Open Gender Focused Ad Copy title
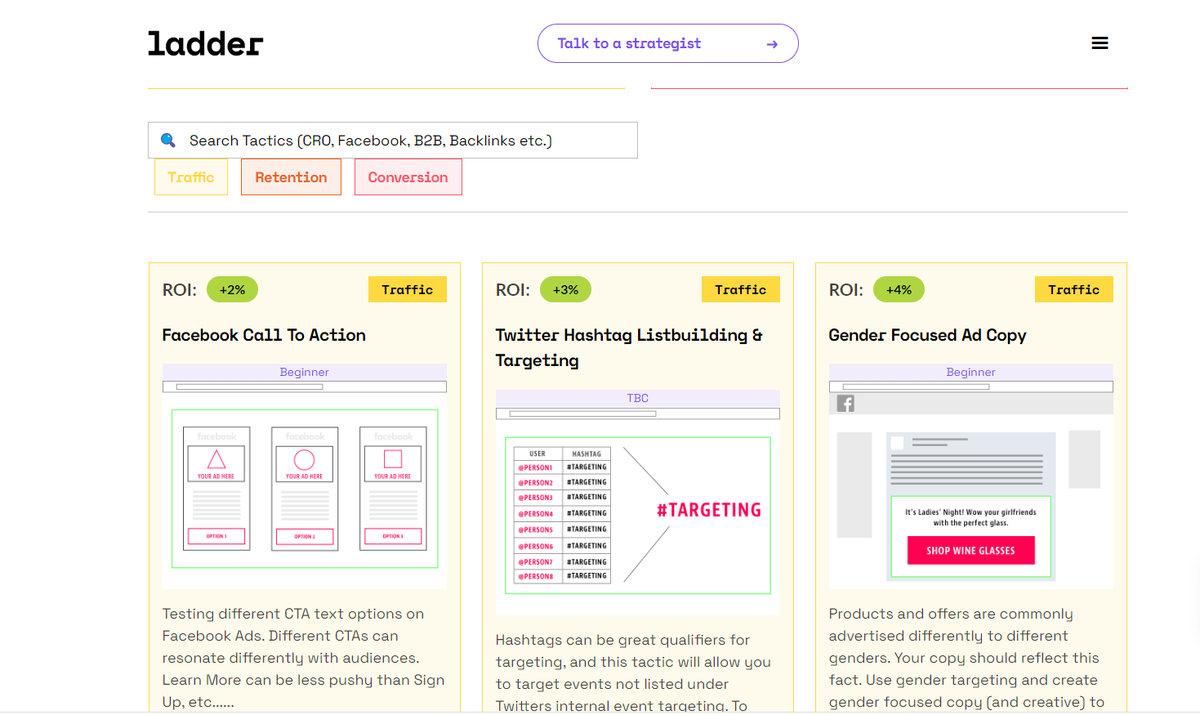The image size is (1200, 715). pos(928,335)
